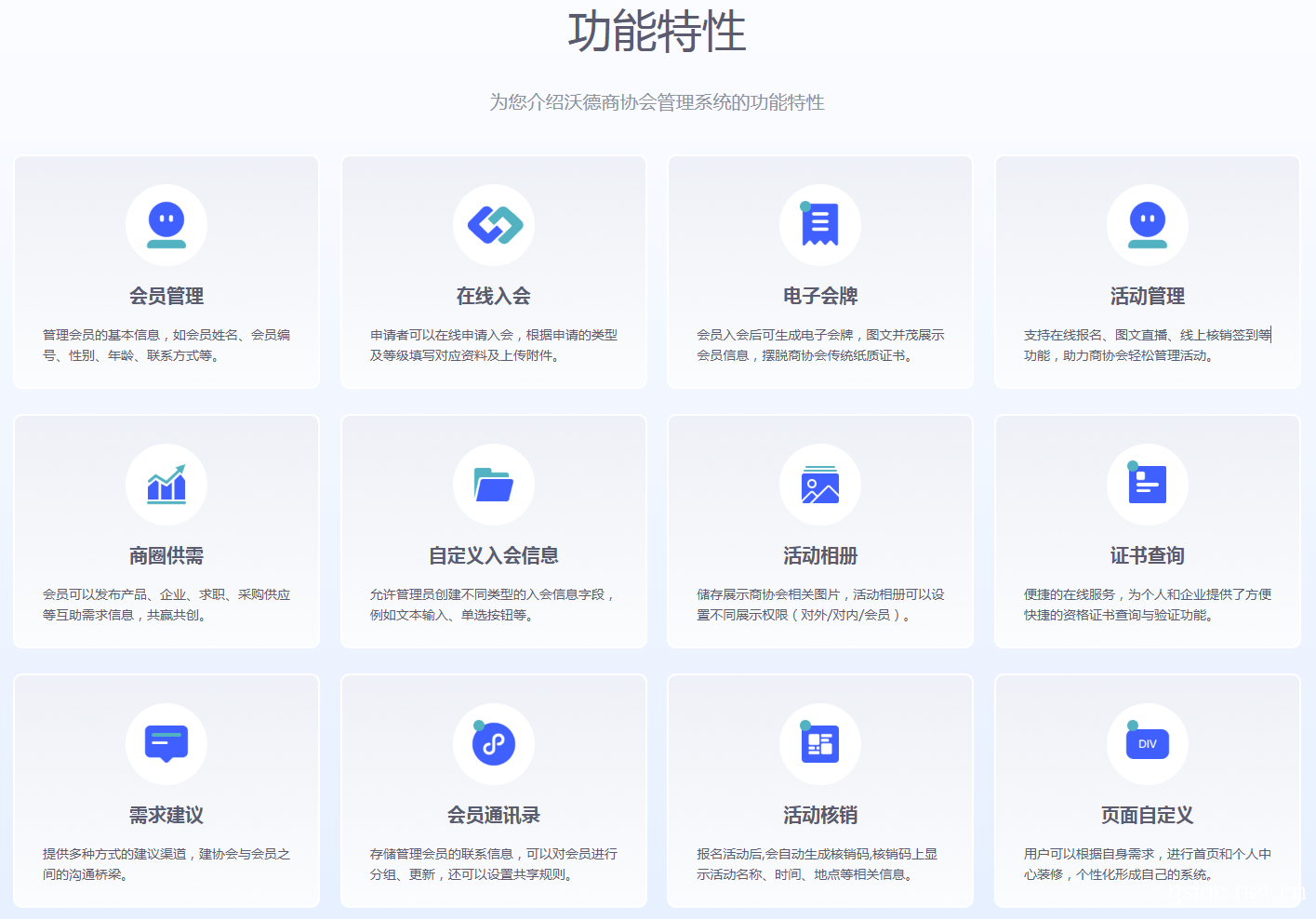Screen dimensions: 1316x919
Task: Click the 自定义入会信息 folder icon
Action: (x=494, y=485)
